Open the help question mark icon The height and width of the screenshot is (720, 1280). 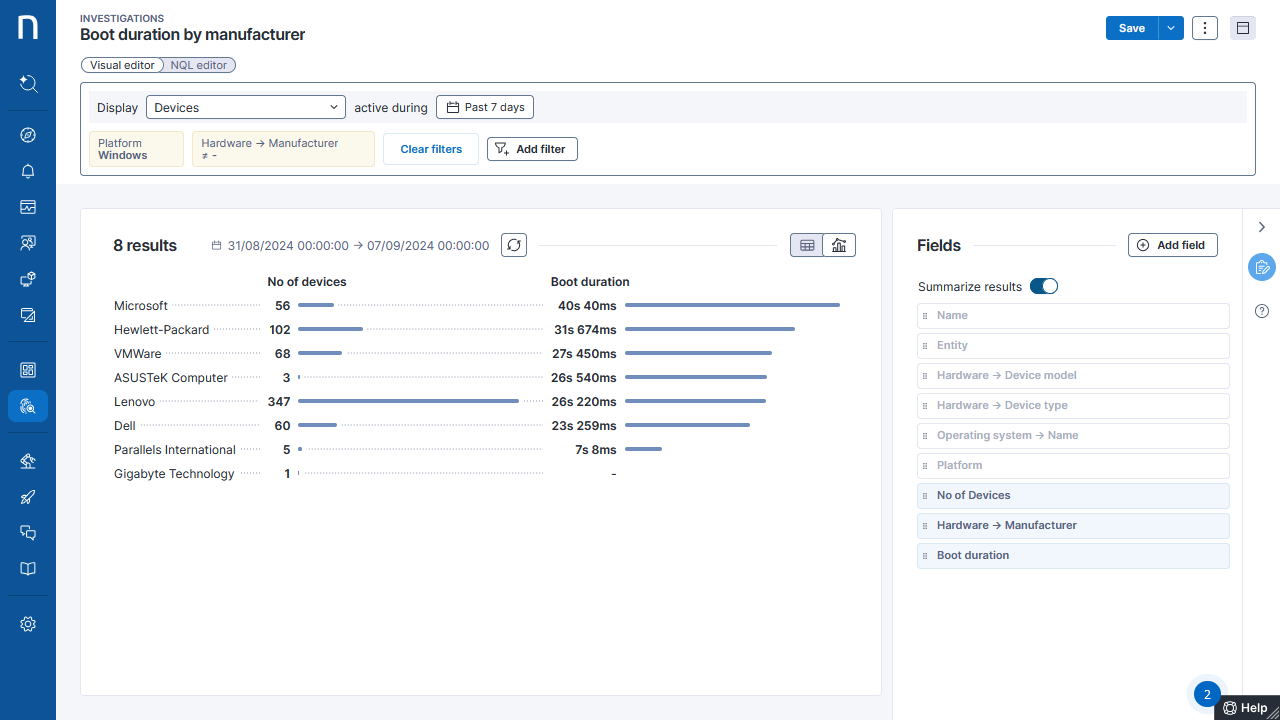1262,311
